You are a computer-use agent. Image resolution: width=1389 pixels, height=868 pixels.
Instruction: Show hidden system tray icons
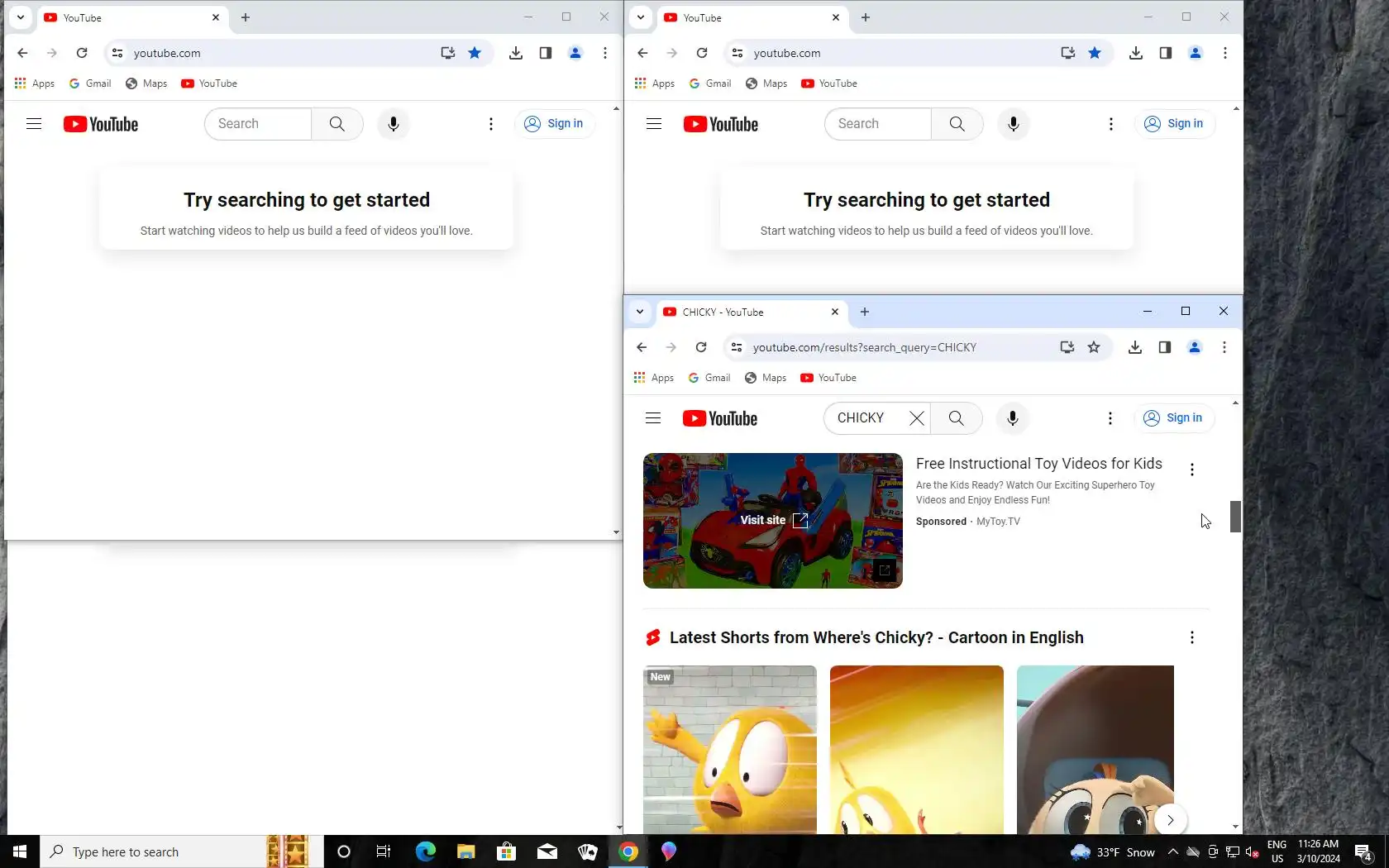click(1173, 851)
